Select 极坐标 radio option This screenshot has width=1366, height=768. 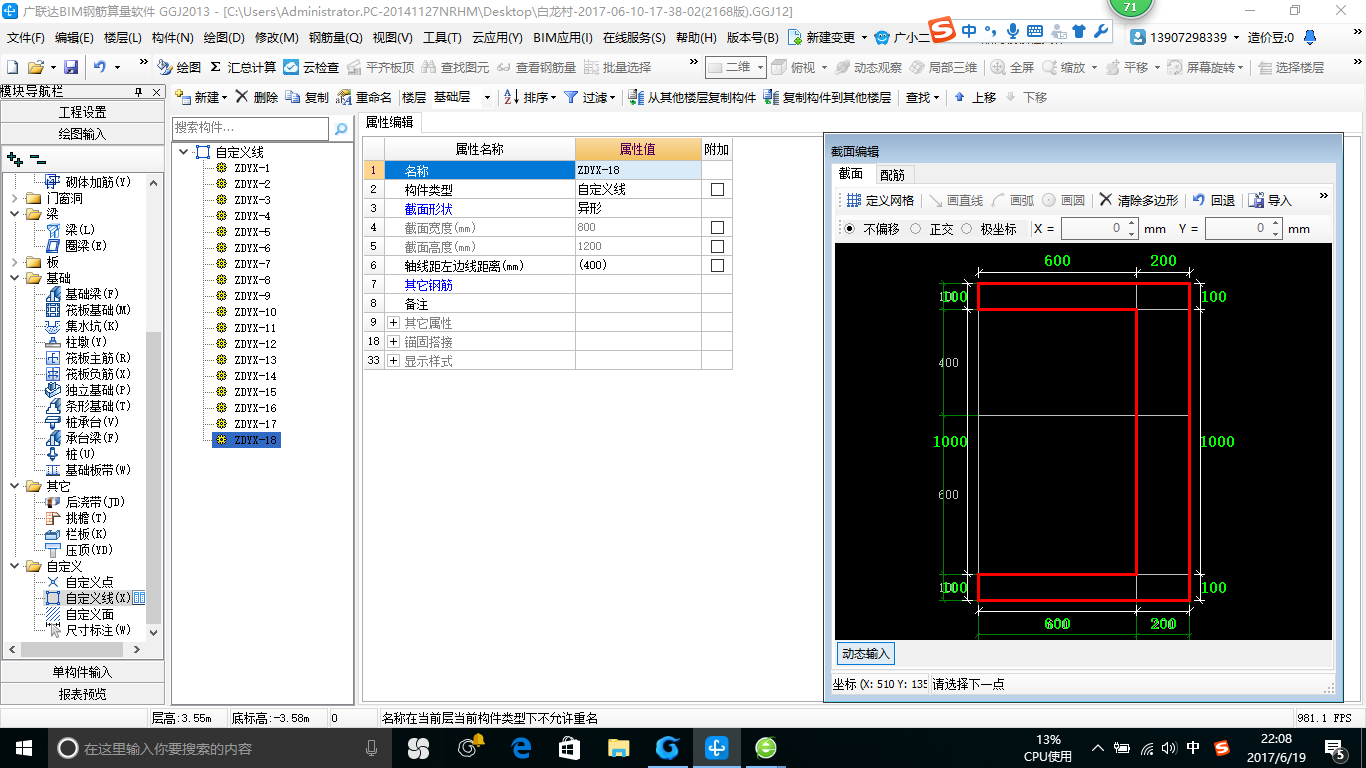[x=966, y=228]
